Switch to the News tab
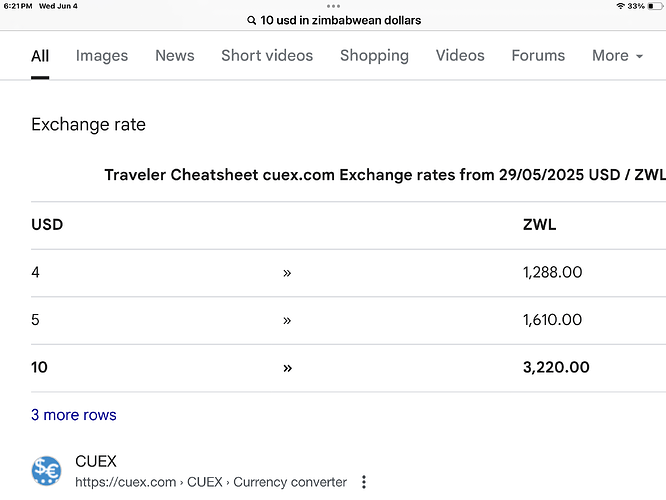Image resolution: width=666 pixels, height=500 pixels. point(175,56)
